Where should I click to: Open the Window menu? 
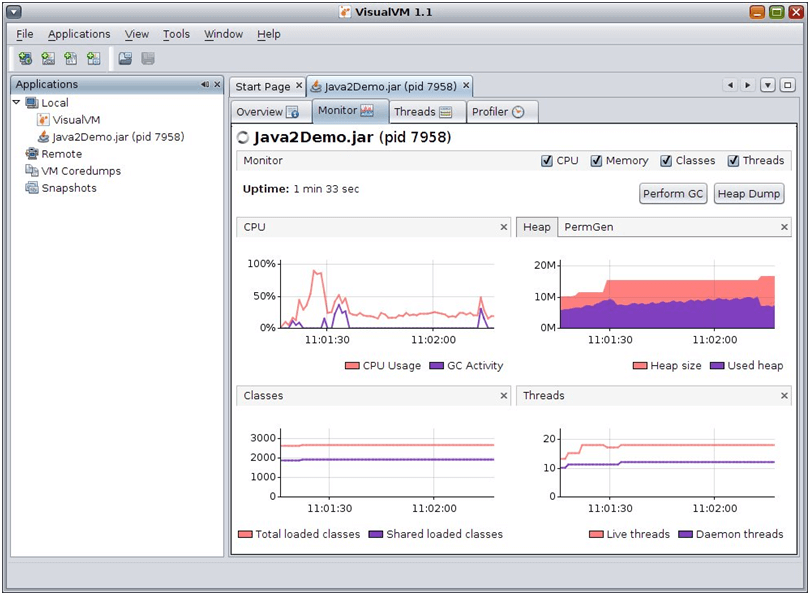click(223, 34)
